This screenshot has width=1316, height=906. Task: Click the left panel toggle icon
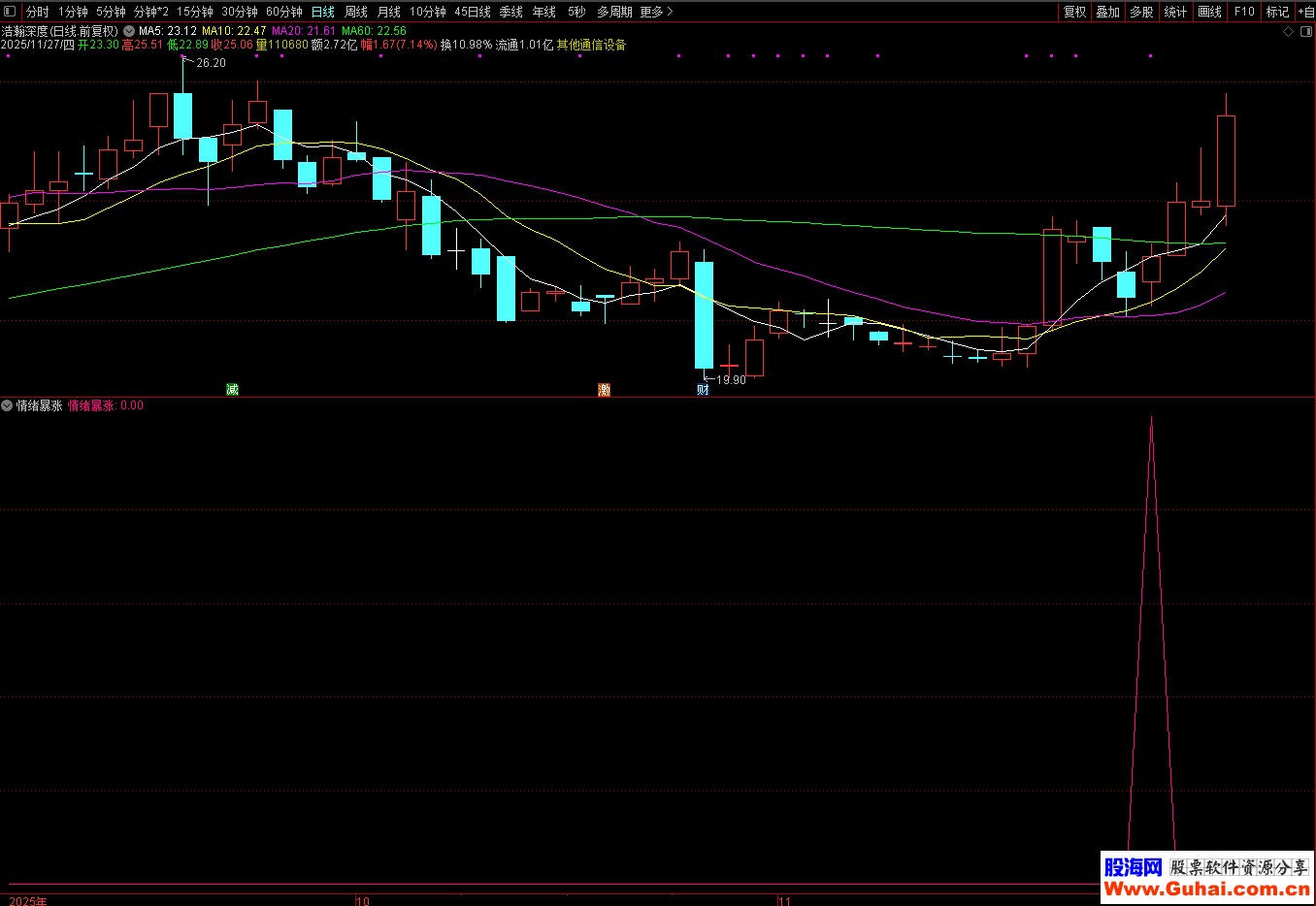click(x=9, y=12)
